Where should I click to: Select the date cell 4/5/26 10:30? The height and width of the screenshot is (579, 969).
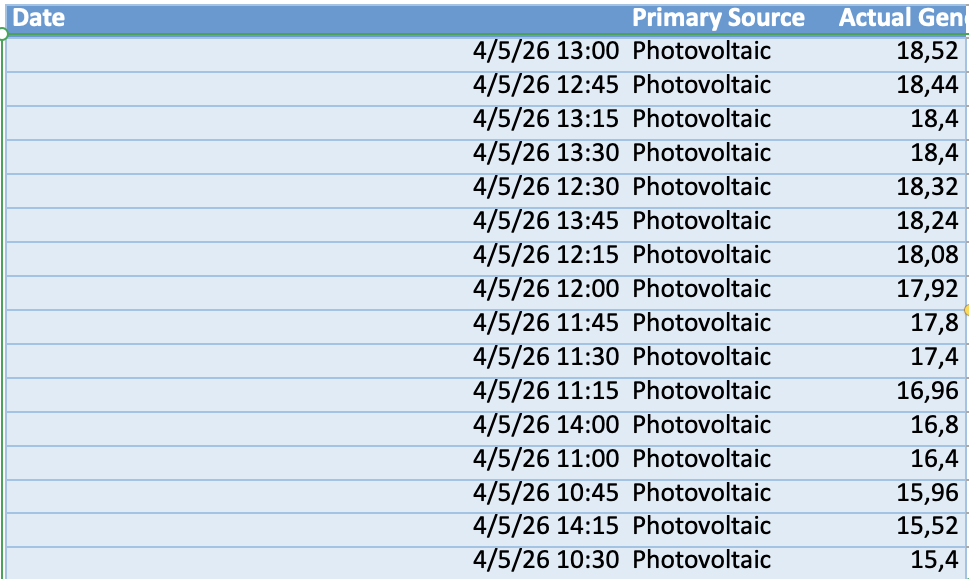tap(546, 560)
